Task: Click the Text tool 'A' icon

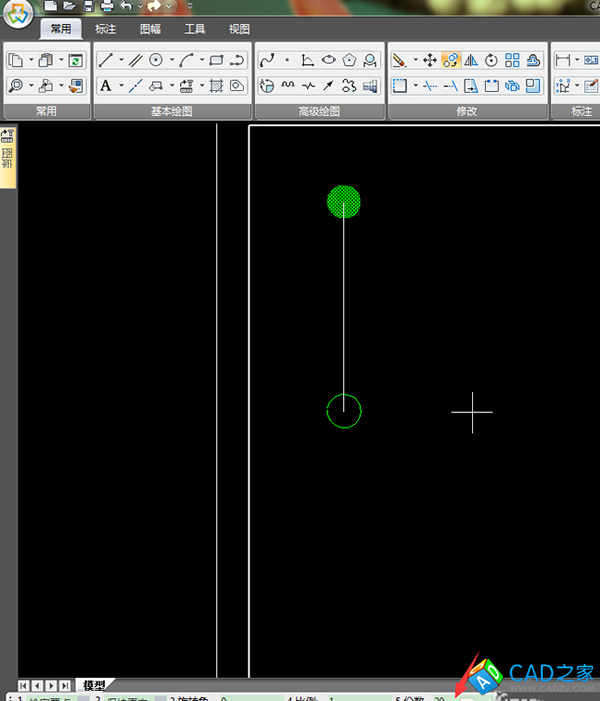Action: click(105, 86)
